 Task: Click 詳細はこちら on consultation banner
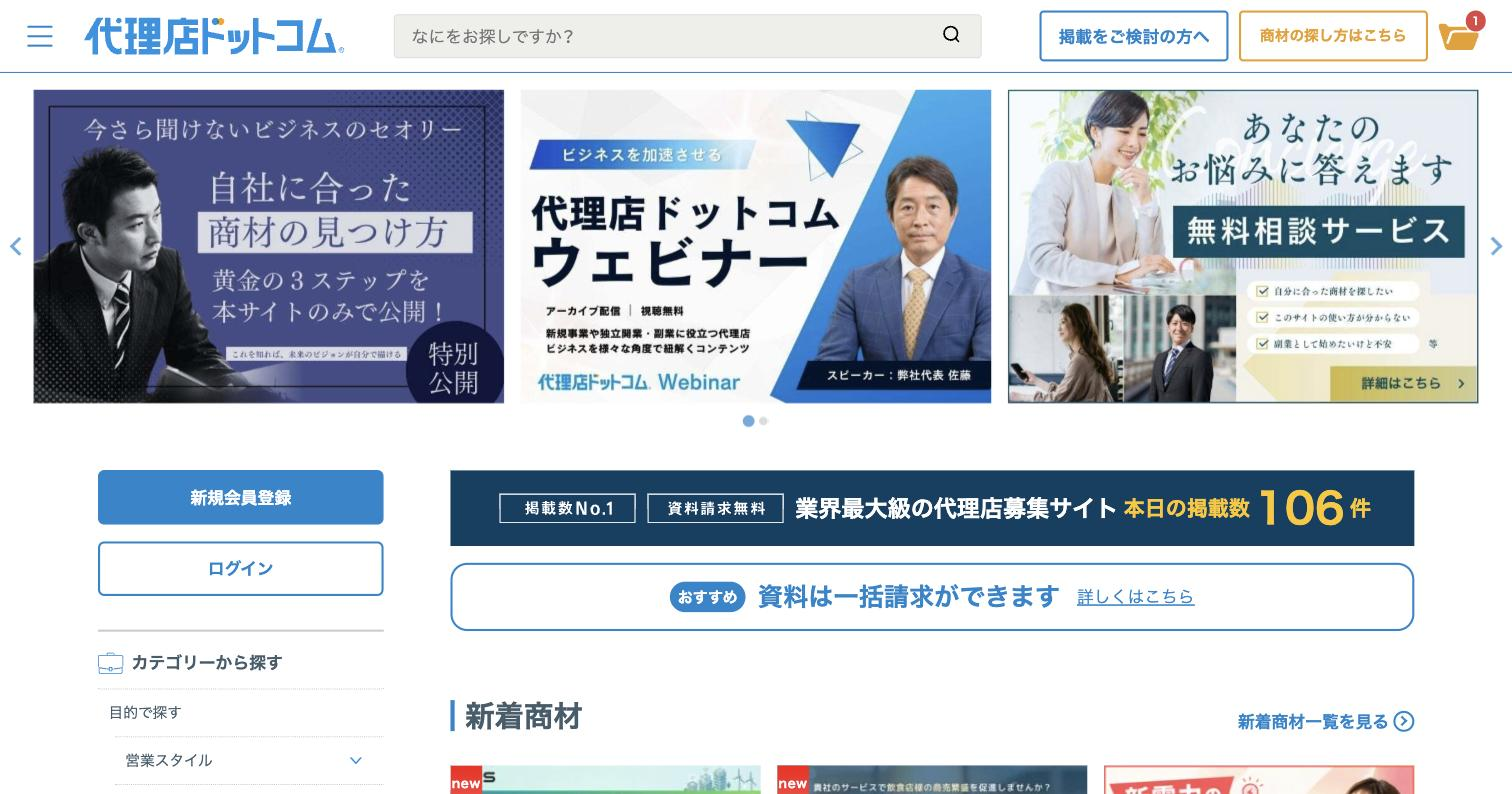[x=1403, y=383]
